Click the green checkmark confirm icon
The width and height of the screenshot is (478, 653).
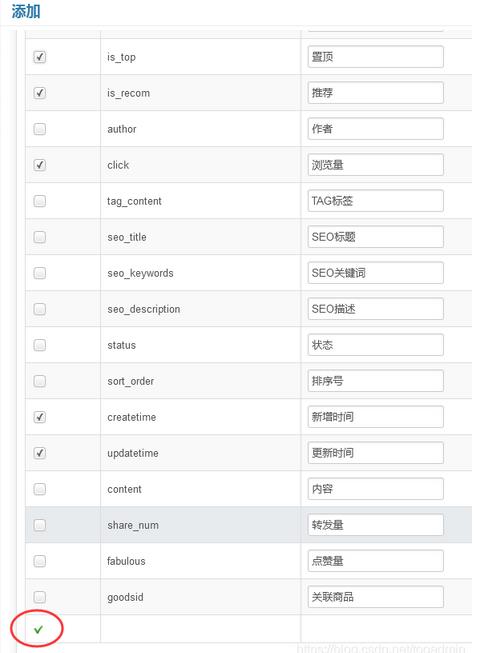38,629
